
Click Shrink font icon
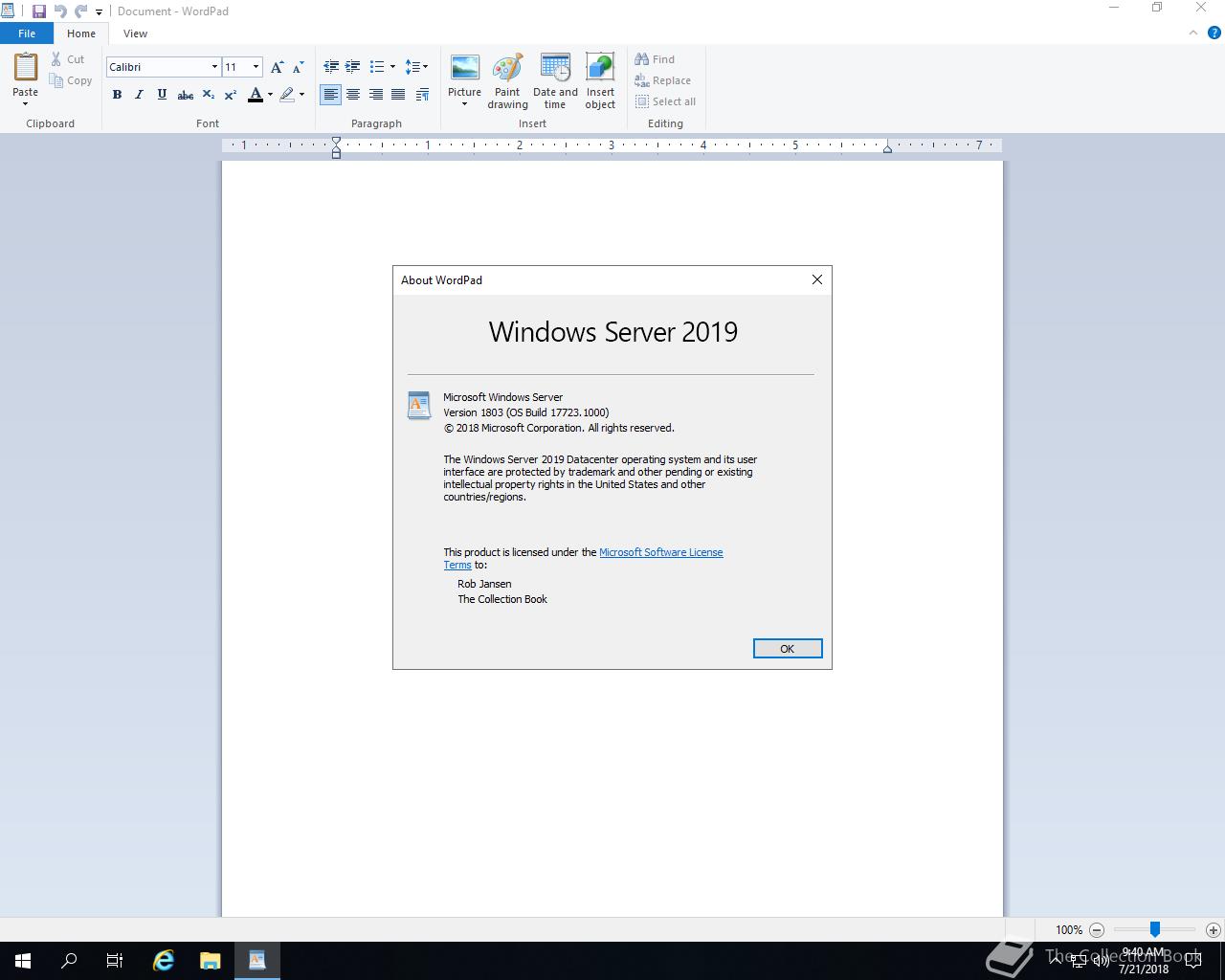tap(298, 67)
